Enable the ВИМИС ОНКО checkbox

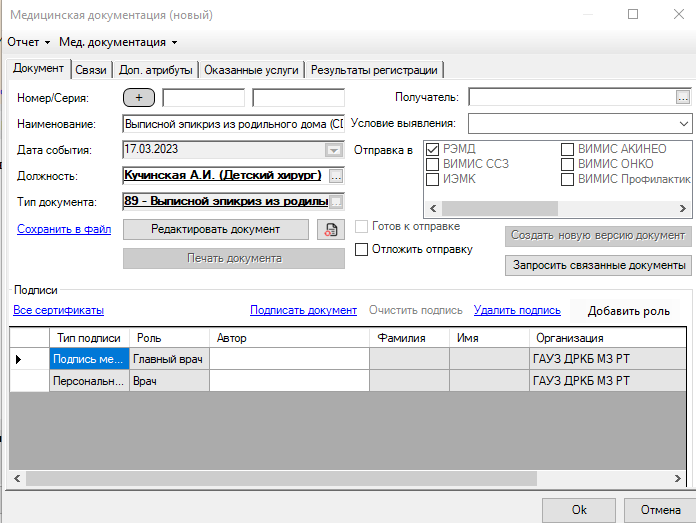567,164
